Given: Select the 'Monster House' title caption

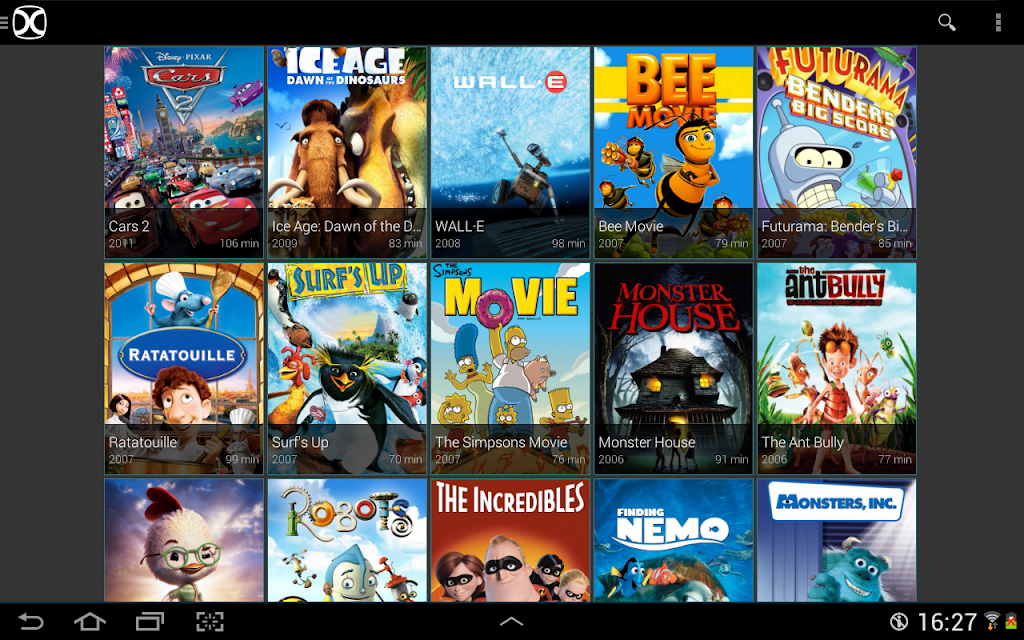Looking at the screenshot, I should (647, 442).
